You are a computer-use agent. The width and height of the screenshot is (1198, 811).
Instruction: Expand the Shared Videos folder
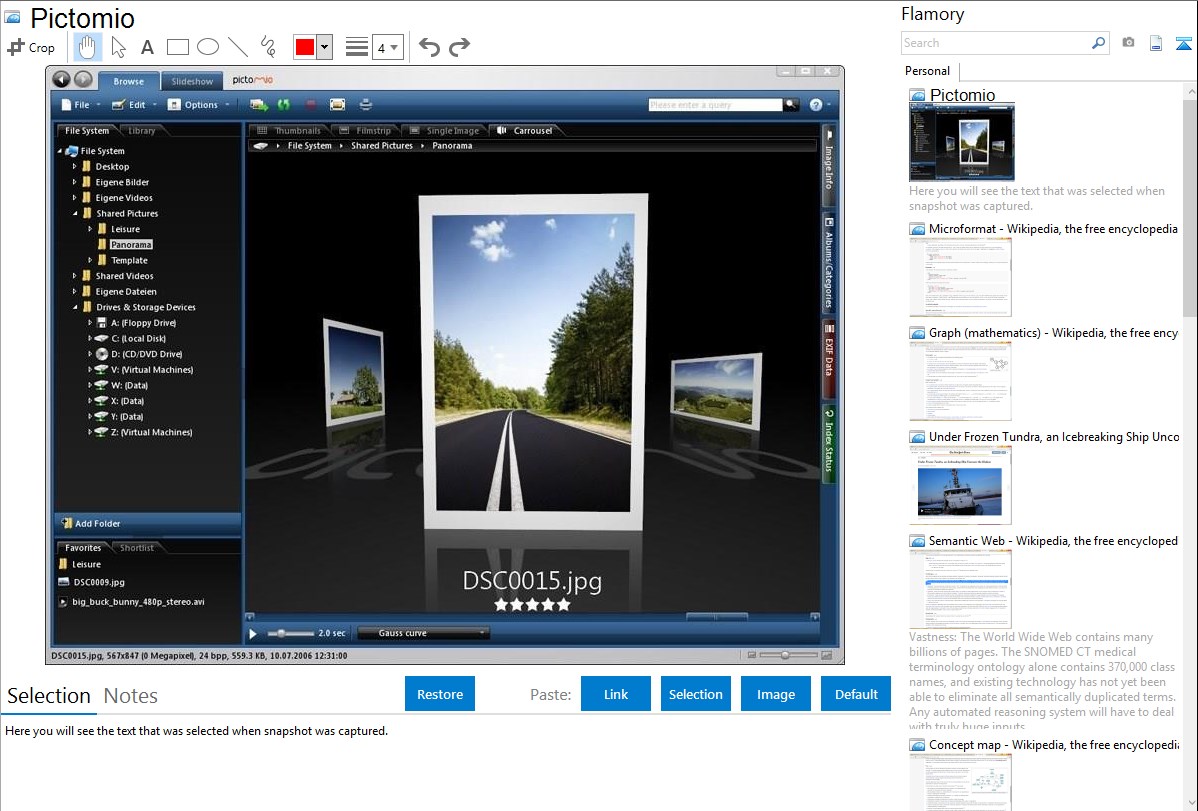(74, 276)
